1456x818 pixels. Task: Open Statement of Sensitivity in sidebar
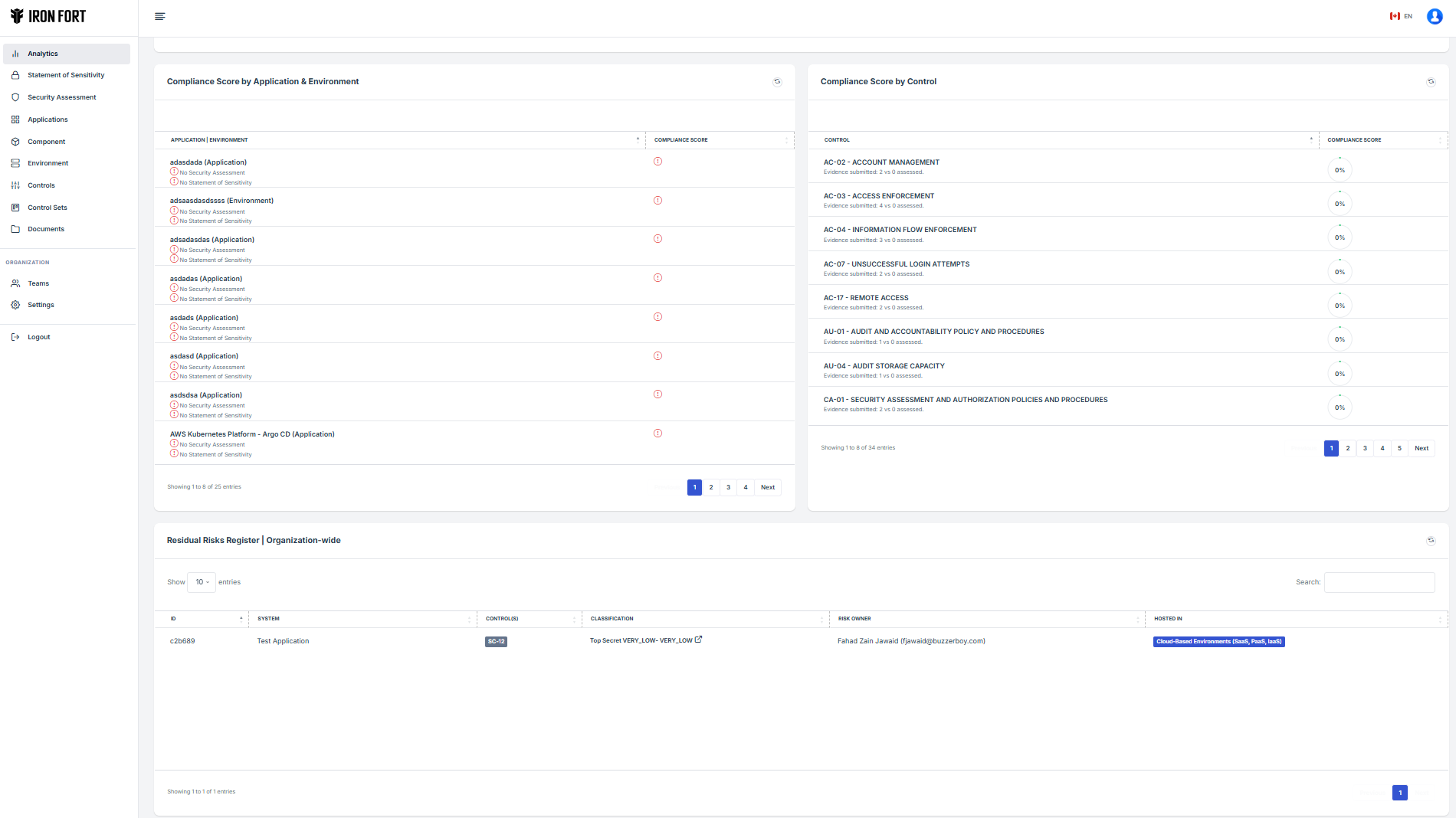pos(66,75)
